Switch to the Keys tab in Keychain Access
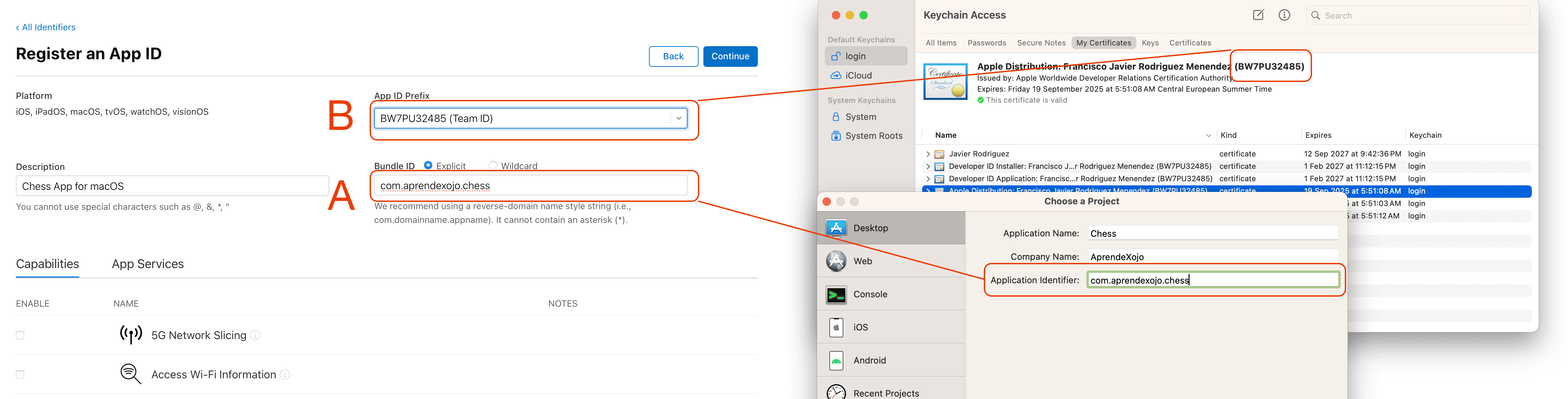This screenshot has width=1568, height=399. click(x=1150, y=43)
